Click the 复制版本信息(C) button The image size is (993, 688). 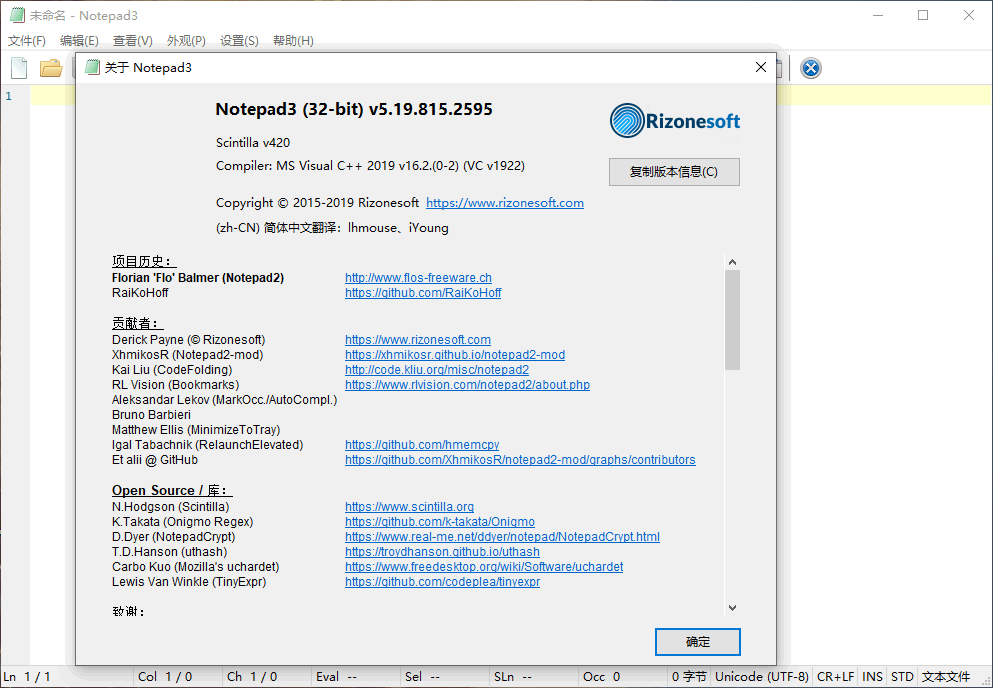674,172
